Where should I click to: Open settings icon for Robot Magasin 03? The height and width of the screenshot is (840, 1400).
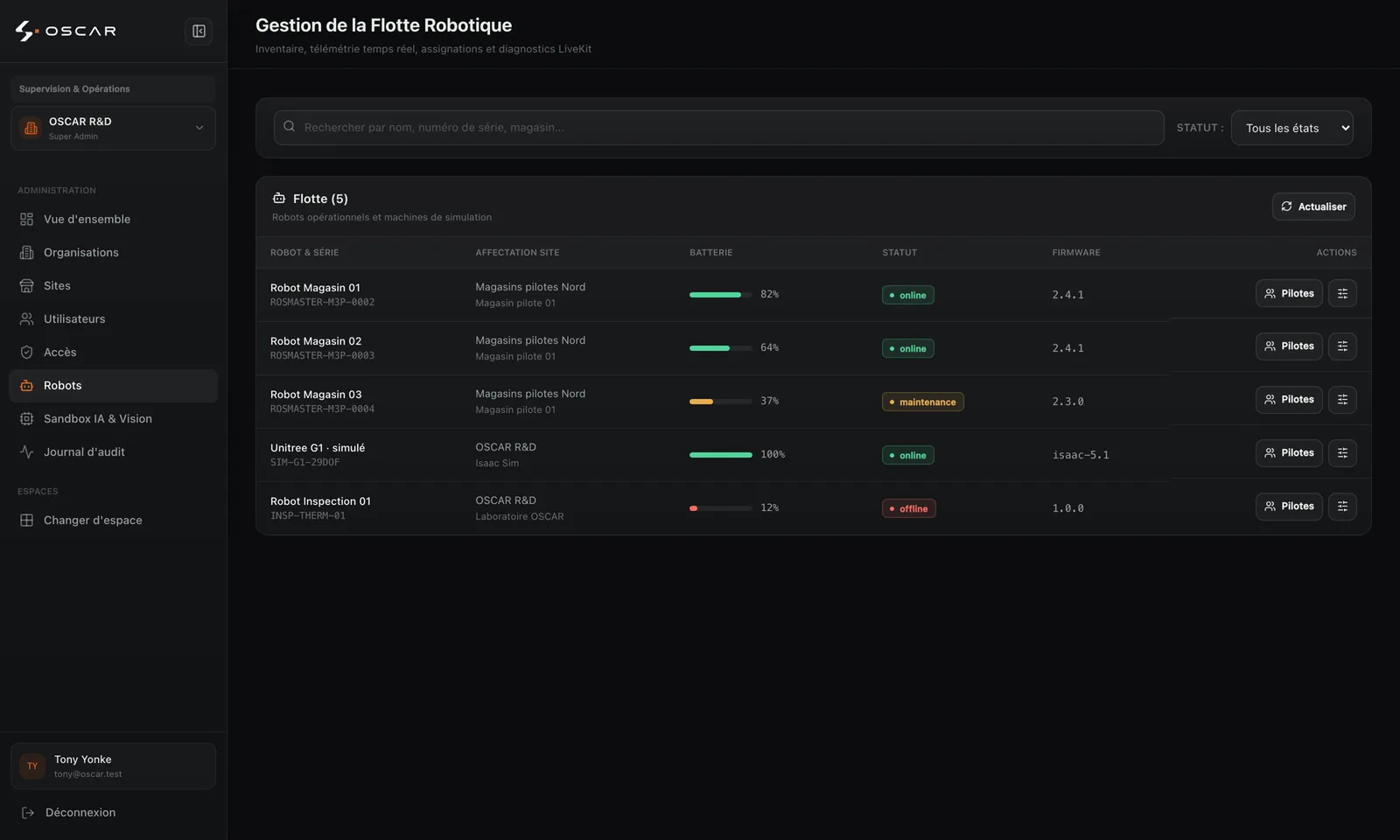click(1342, 400)
